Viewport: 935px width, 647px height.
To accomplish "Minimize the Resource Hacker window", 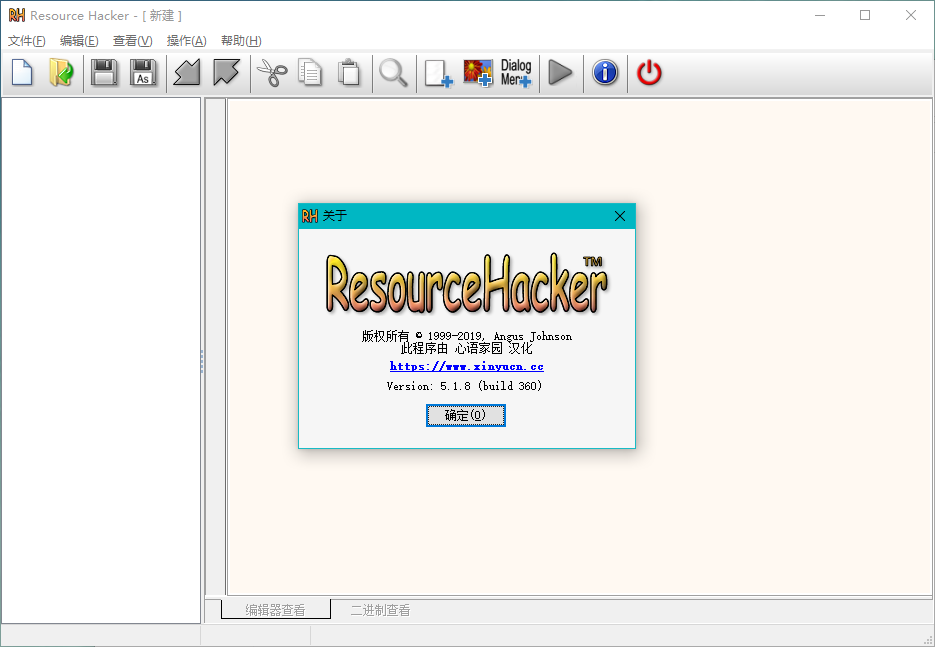I will coord(820,16).
